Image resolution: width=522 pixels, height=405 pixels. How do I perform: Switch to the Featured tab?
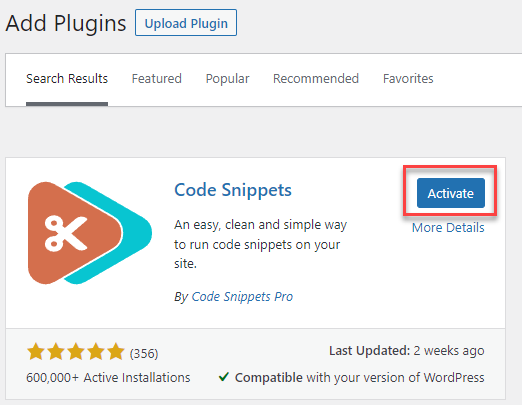tap(157, 79)
